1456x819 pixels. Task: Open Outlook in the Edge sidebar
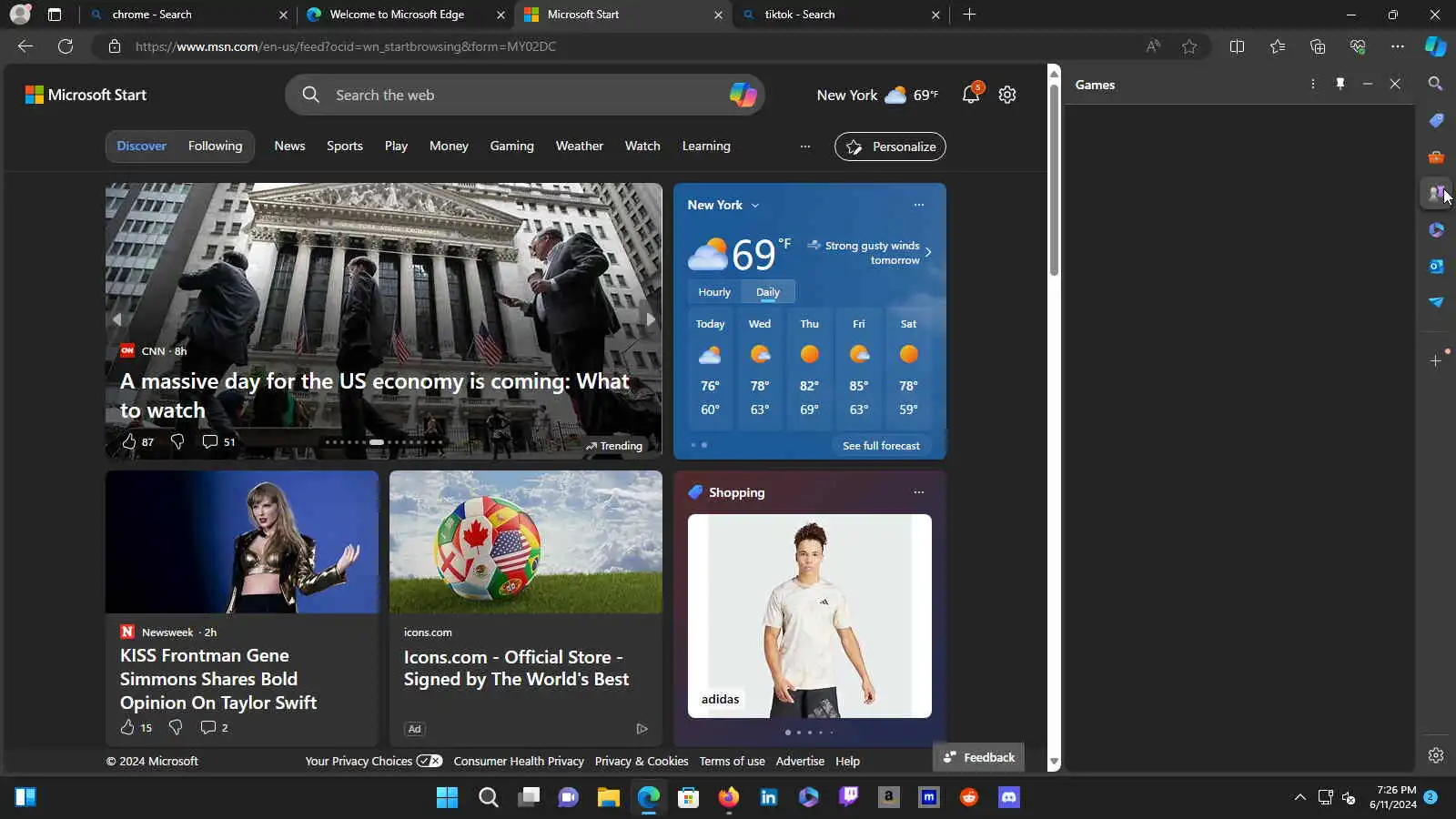pyautogui.click(x=1435, y=266)
